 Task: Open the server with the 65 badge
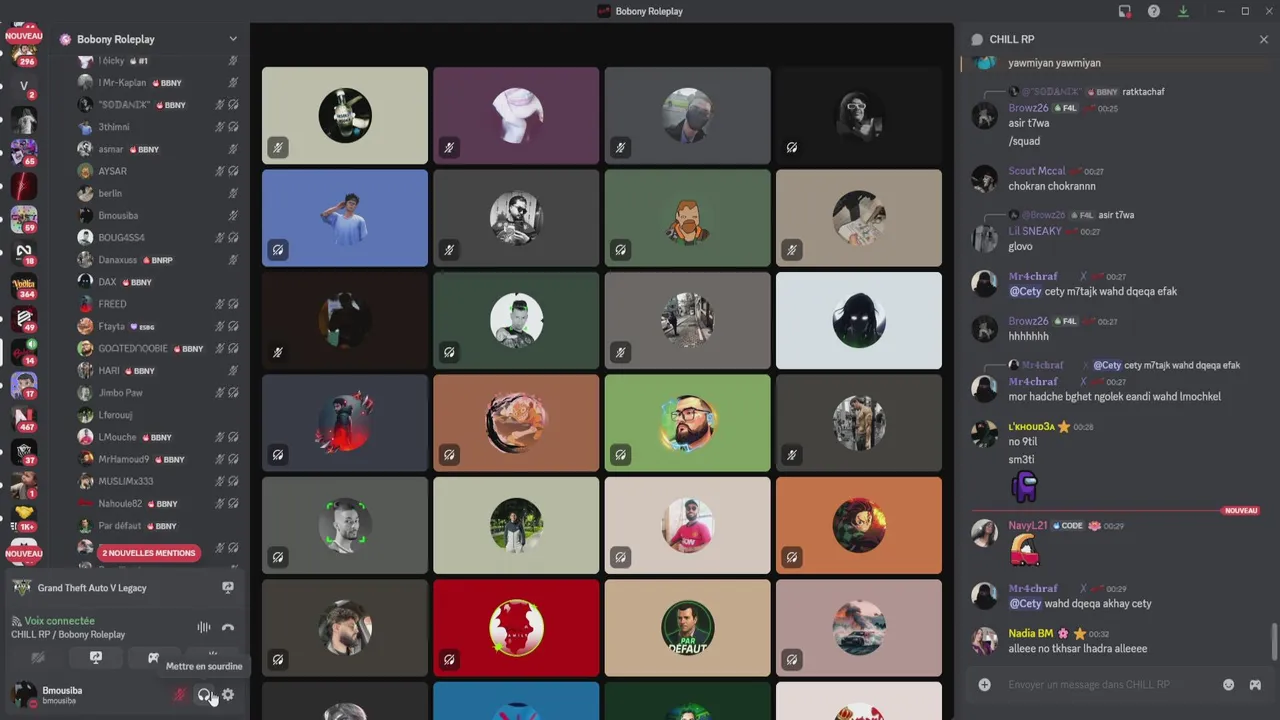[x=23, y=153]
